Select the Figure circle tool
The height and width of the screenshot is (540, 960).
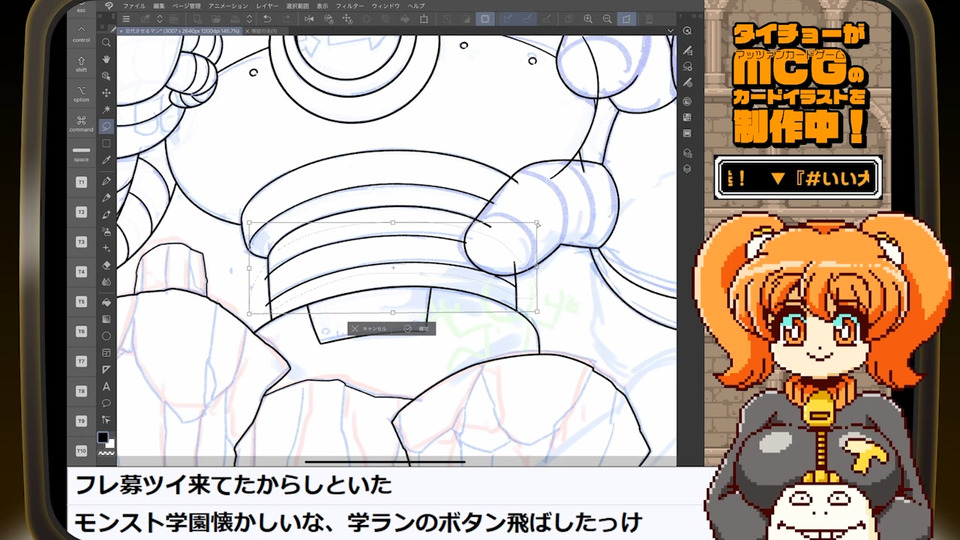(107, 336)
